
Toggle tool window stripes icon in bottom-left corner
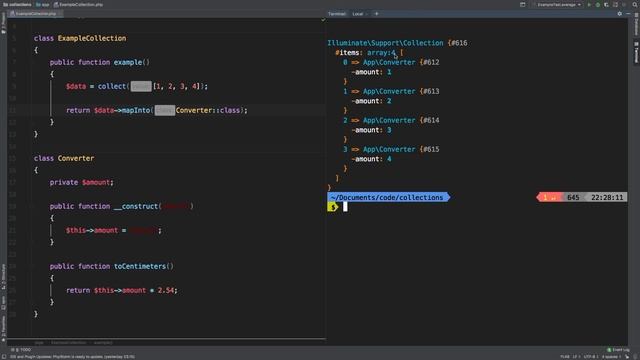pyautogui.click(x=3, y=357)
